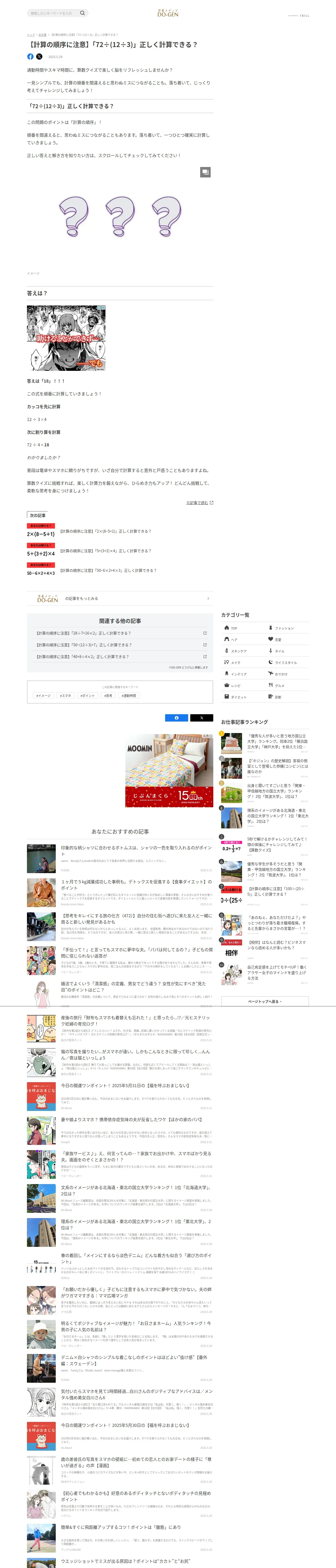The width and height of the screenshot is (336, 1568).
Task: Open the インテリア chair category icon
Action: click(x=227, y=674)
